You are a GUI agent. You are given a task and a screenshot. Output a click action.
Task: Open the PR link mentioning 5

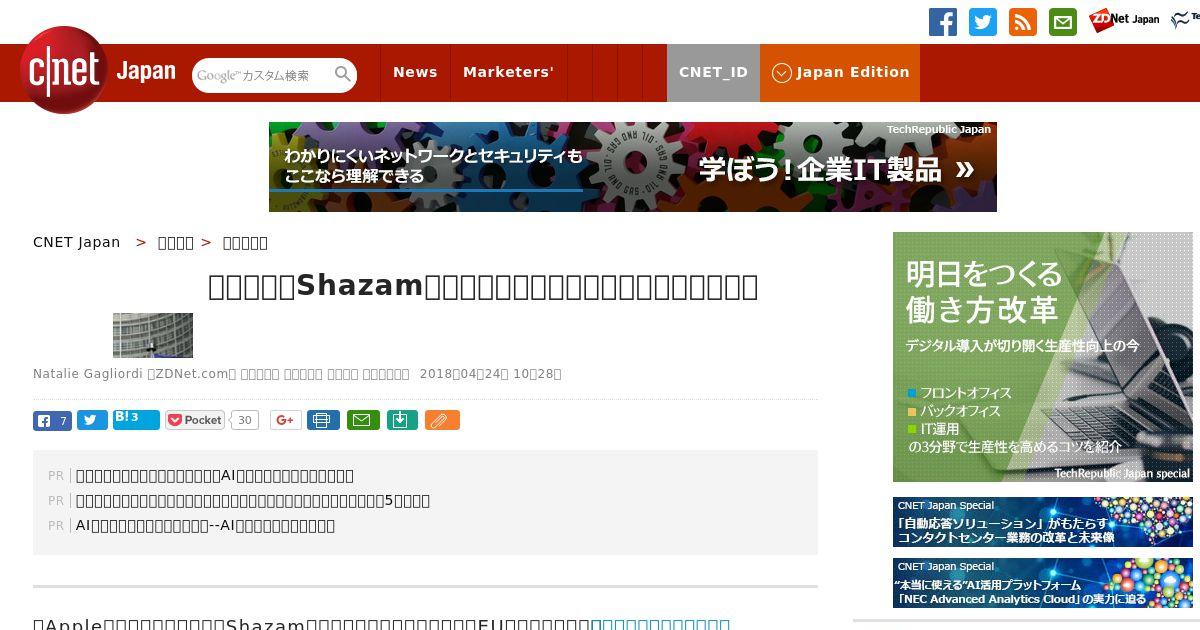pos(253,500)
